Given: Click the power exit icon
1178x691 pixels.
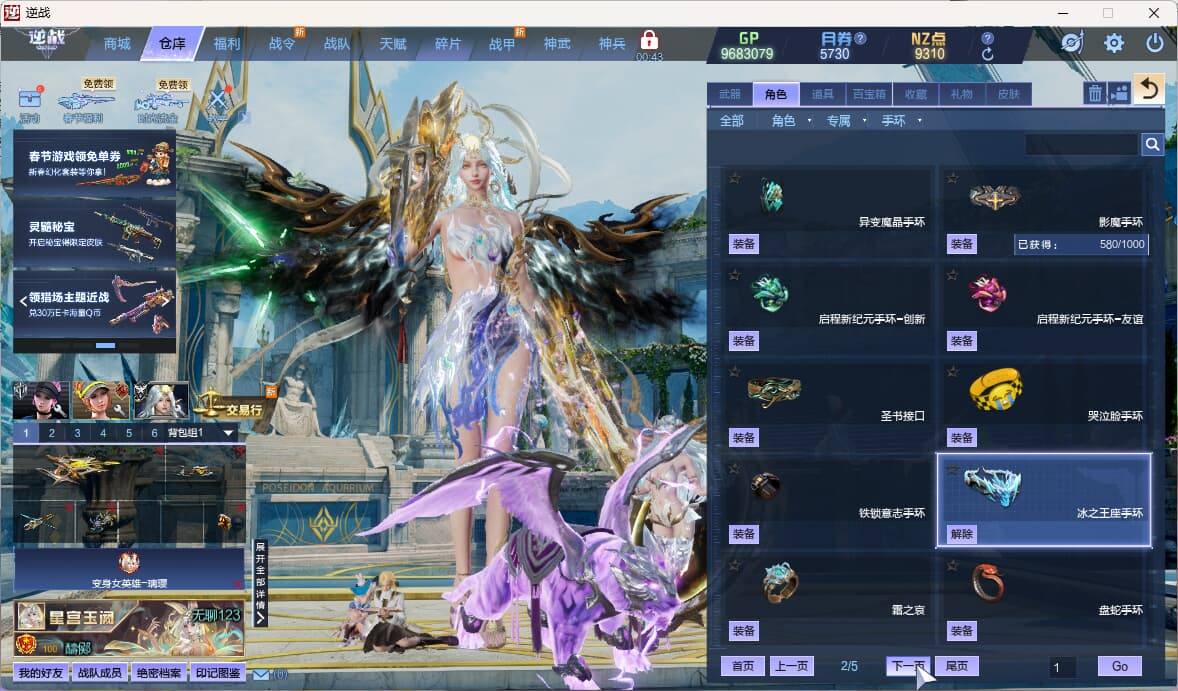Looking at the screenshot, I should point(1154,43).
